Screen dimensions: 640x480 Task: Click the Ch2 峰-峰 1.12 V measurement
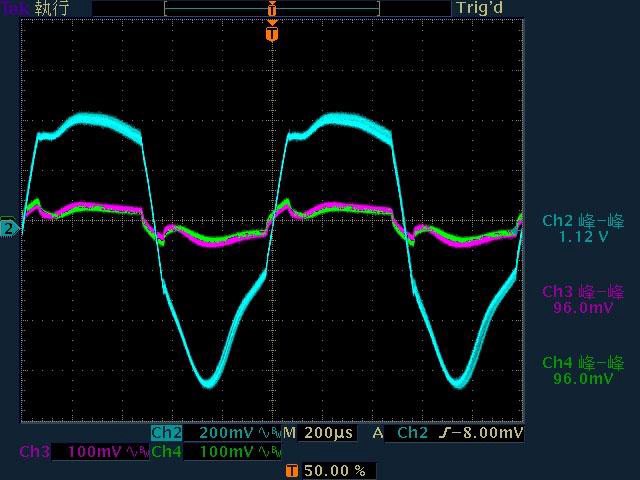(x=582, y=229)
